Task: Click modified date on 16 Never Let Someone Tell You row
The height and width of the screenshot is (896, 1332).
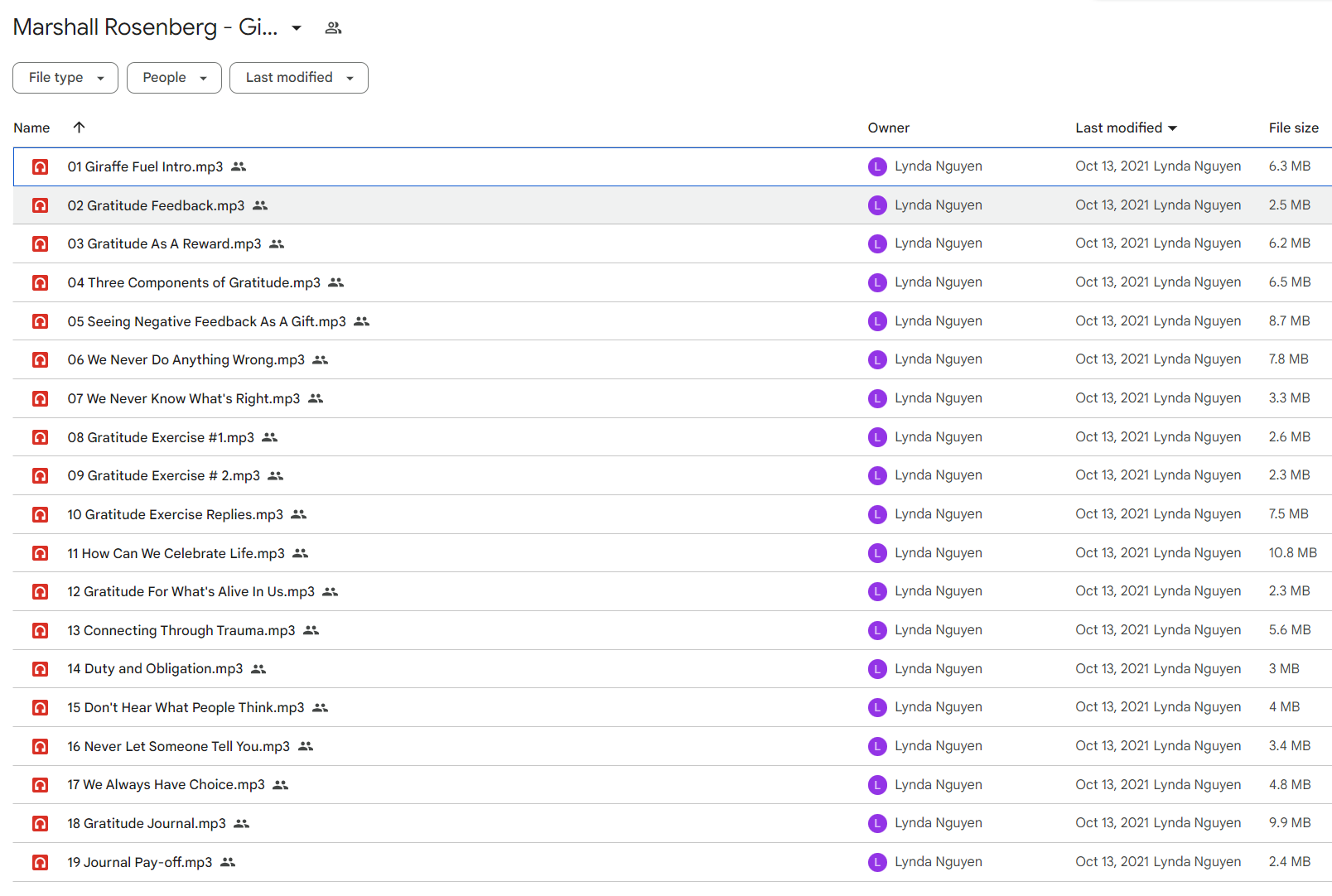Action: [x=1158, y=745]
